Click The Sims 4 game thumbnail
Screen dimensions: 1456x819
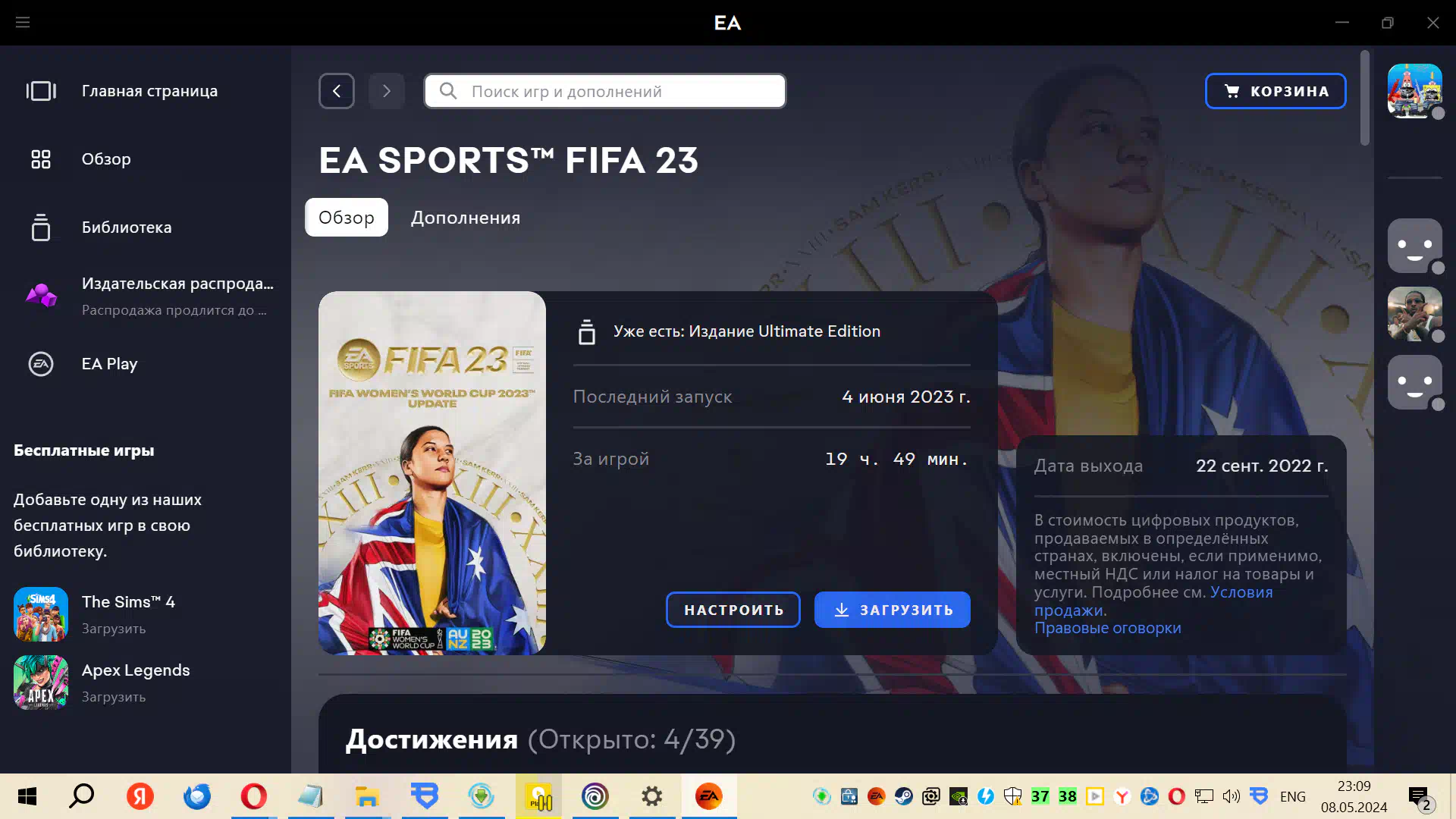41,614
